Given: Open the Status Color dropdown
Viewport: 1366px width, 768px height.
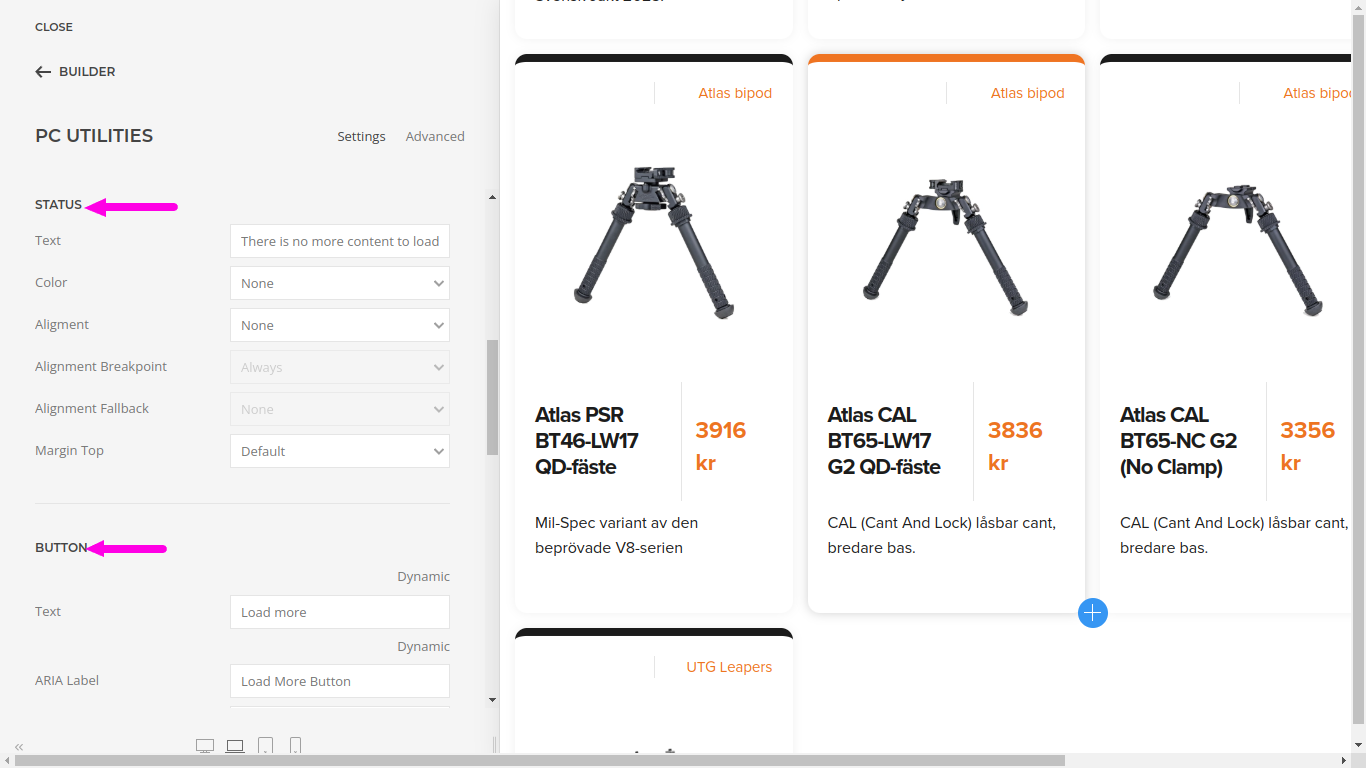Looking at the screenshot, I should (340, 283).
